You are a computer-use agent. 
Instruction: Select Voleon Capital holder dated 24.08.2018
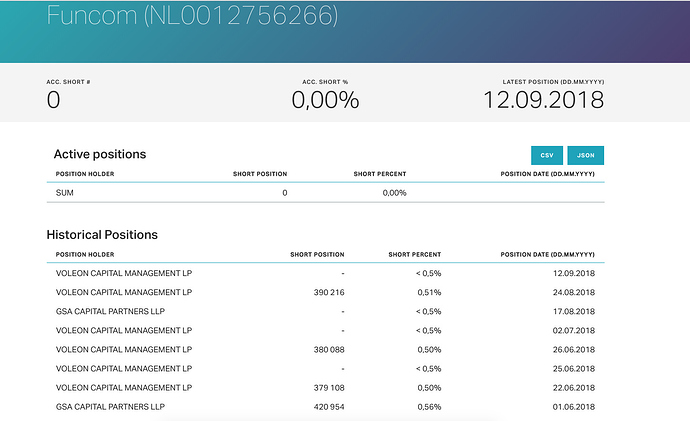click(x=124, y=292)
